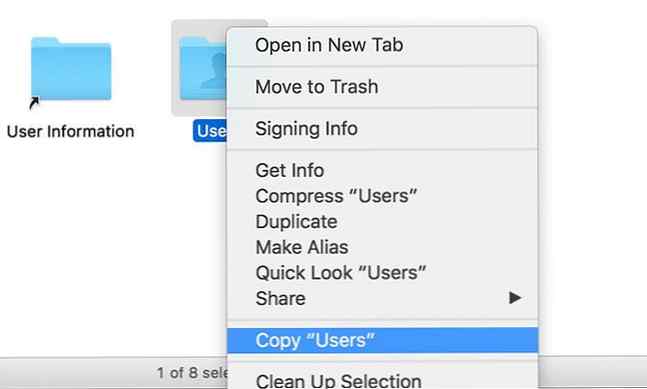The image size is (647, 389).
Task: Click the User Information folder name text
Action: pyautogui.click(x=71, y=132)
